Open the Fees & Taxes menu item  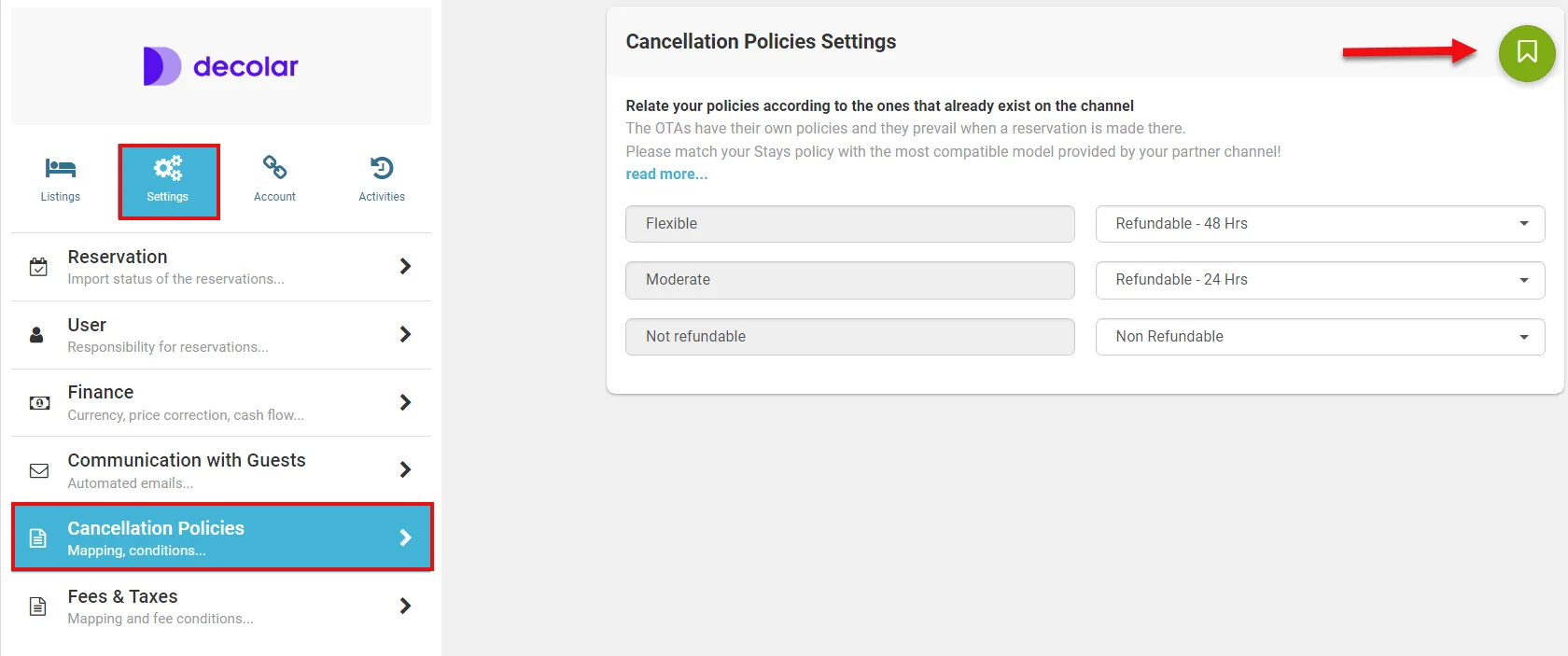(221, 607)
